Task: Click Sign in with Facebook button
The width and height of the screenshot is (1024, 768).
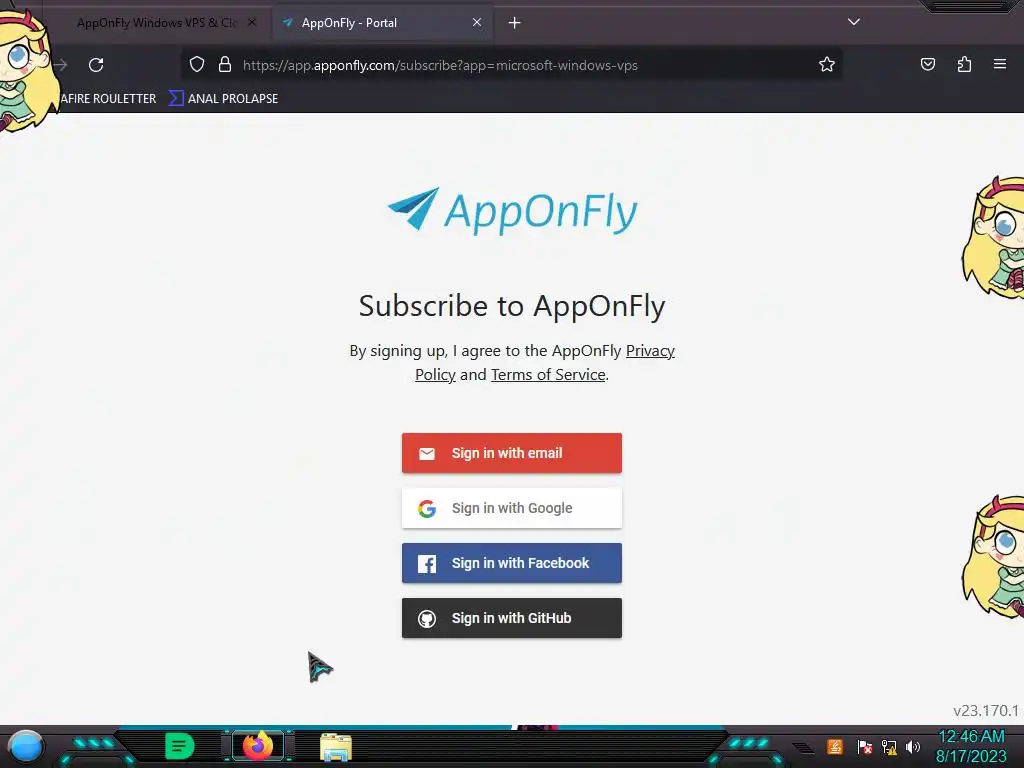Action: tap(512, 563)
